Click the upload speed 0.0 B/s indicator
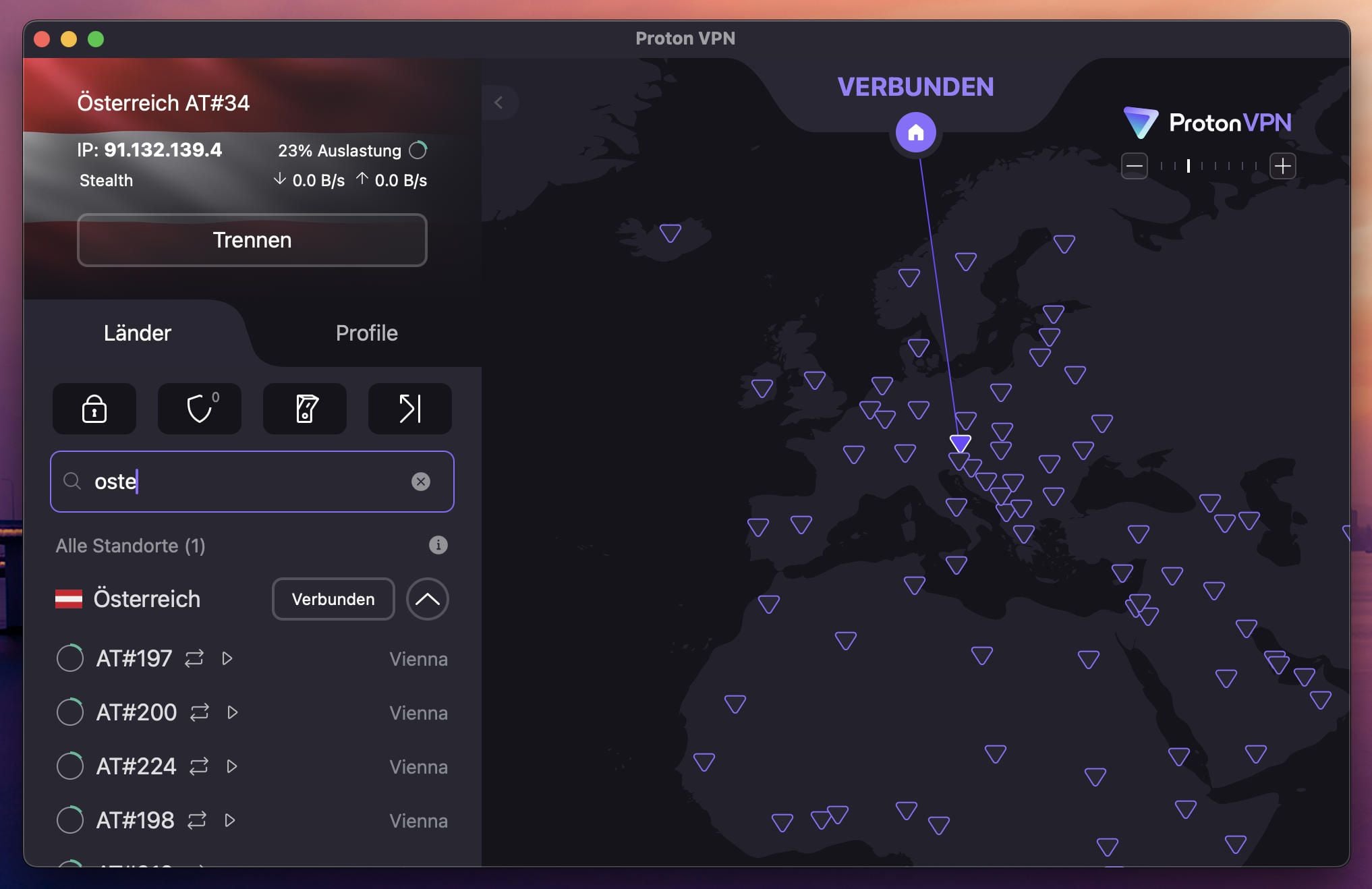The width and height of the screenshot is (1372, 889). 391,180
